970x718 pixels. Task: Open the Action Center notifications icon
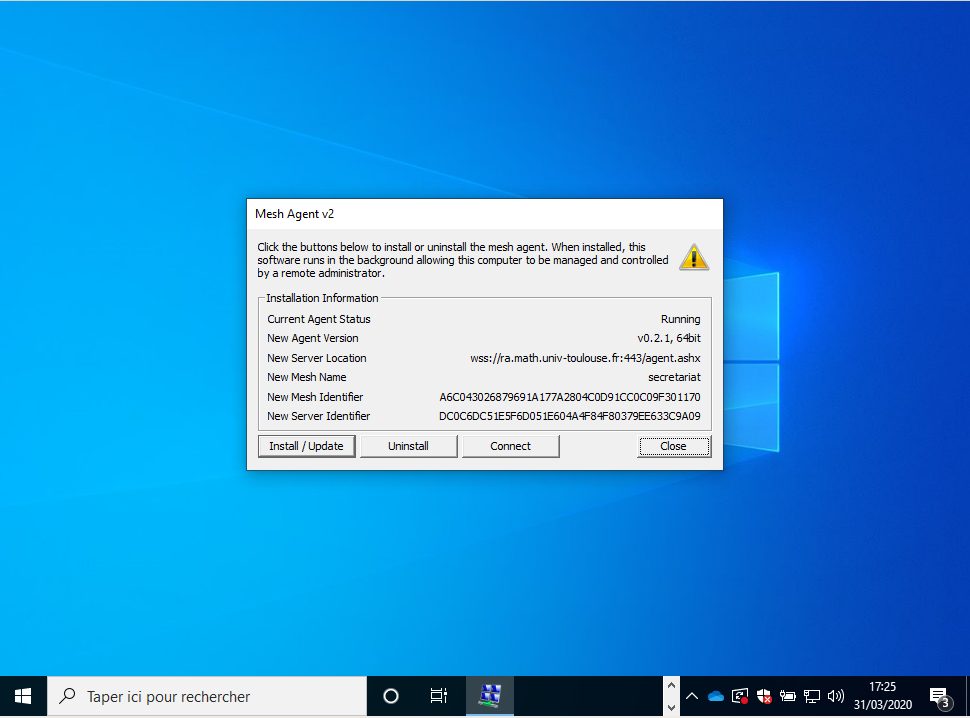point(940,696)
